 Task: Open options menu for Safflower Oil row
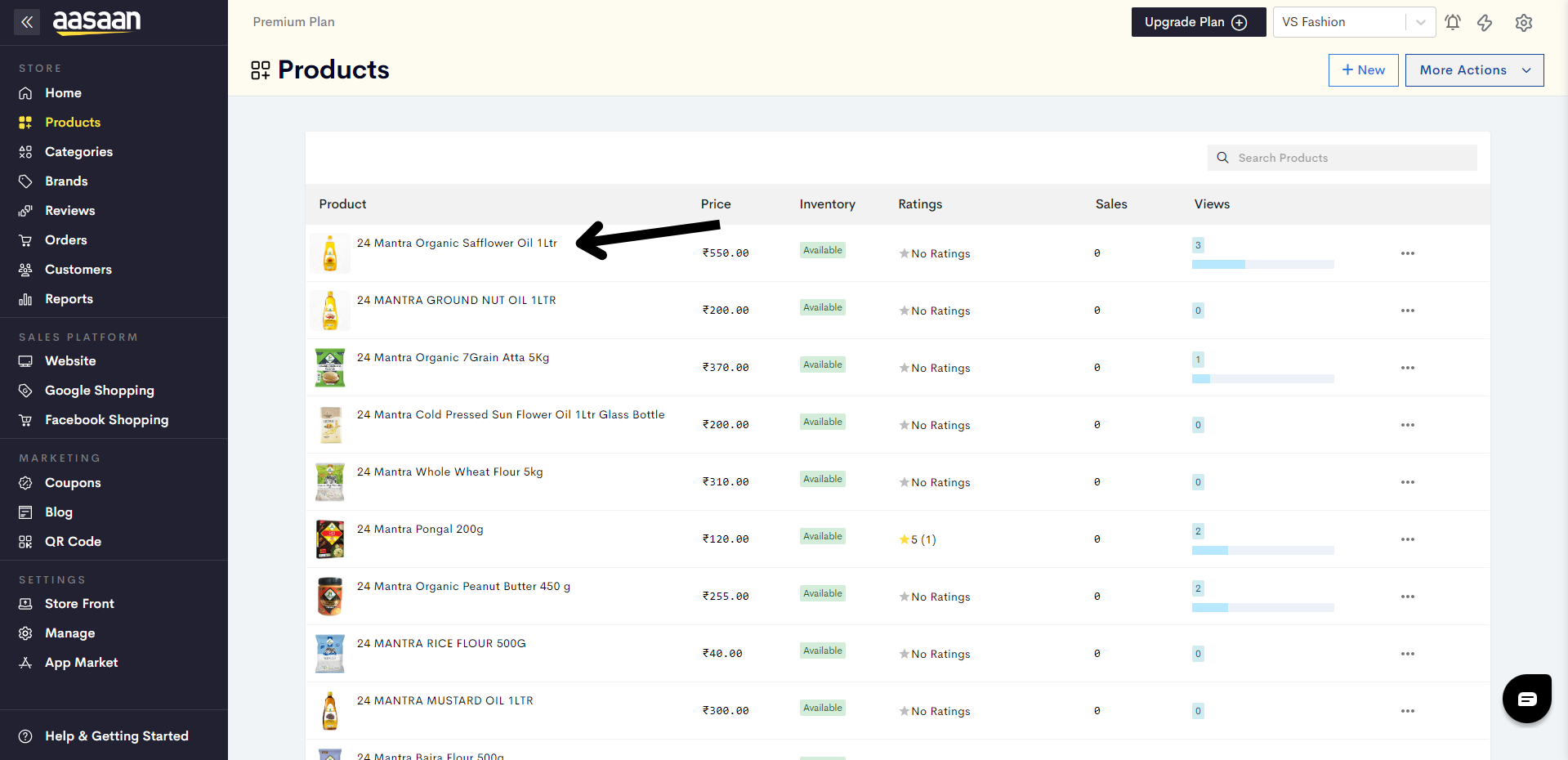pos(1407,253)
